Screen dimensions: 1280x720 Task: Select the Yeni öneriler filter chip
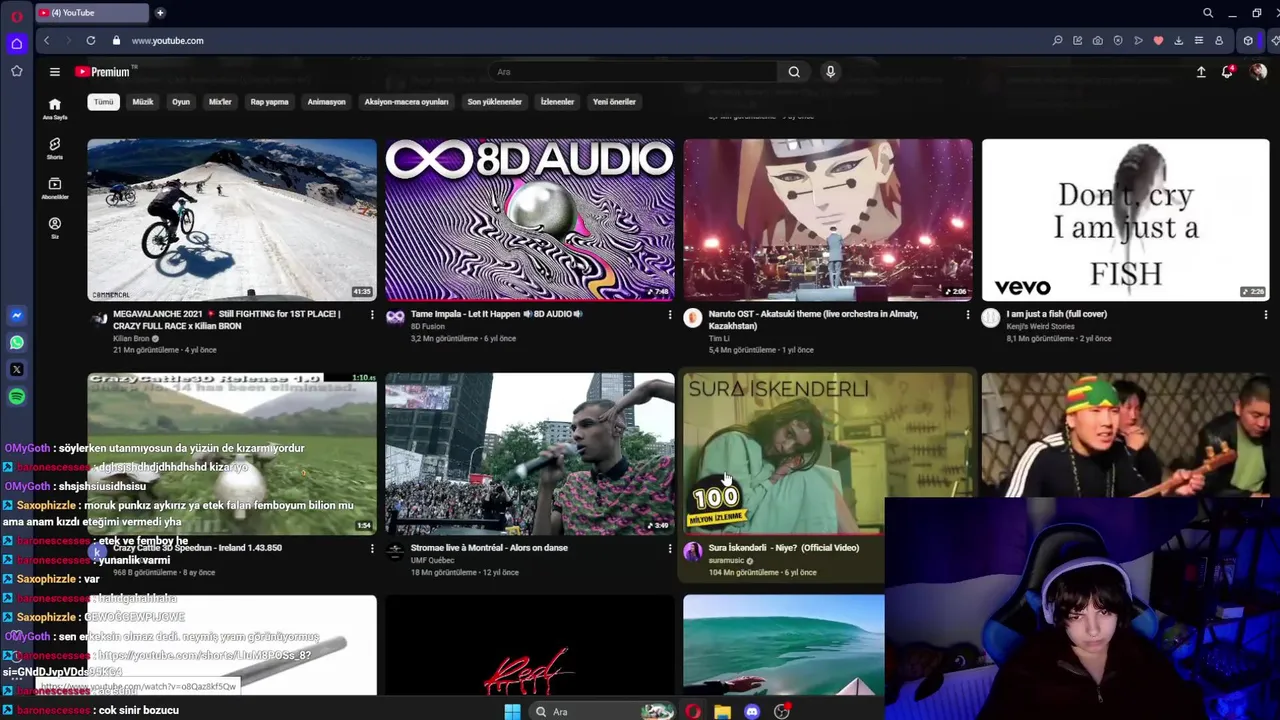tap(614, 102)
